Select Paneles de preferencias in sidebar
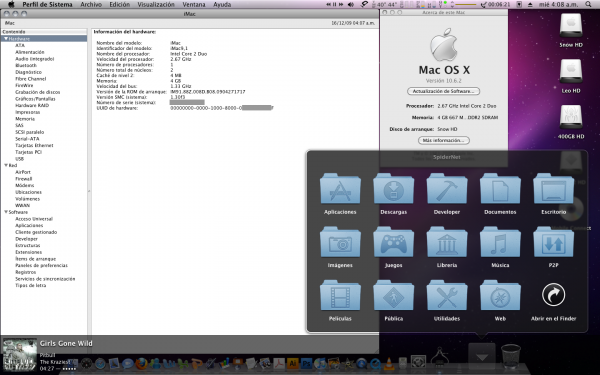The image size is (600, 375). [41, 265]
